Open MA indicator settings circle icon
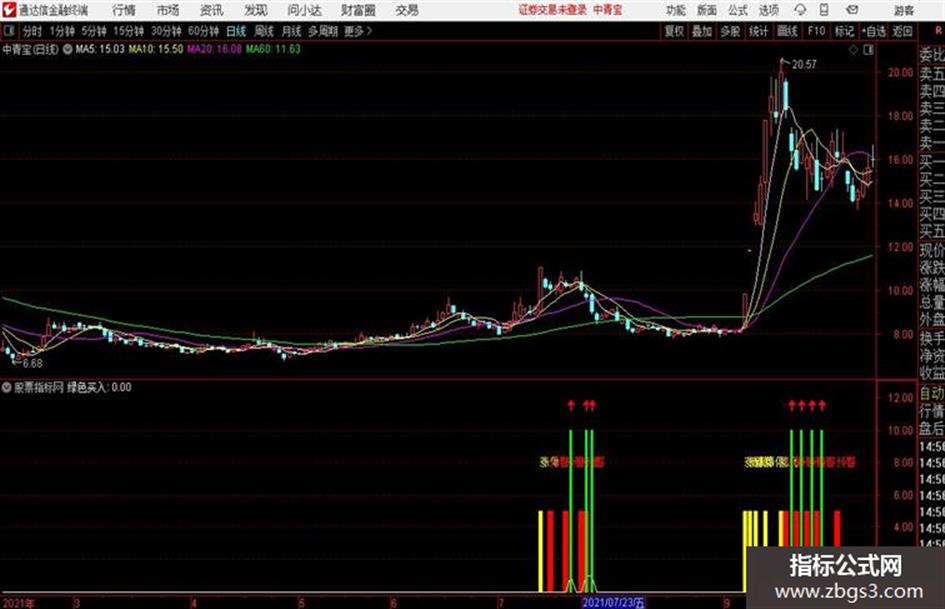The height and width of the screenshot is (609, 945). click(x=68, y=49)
